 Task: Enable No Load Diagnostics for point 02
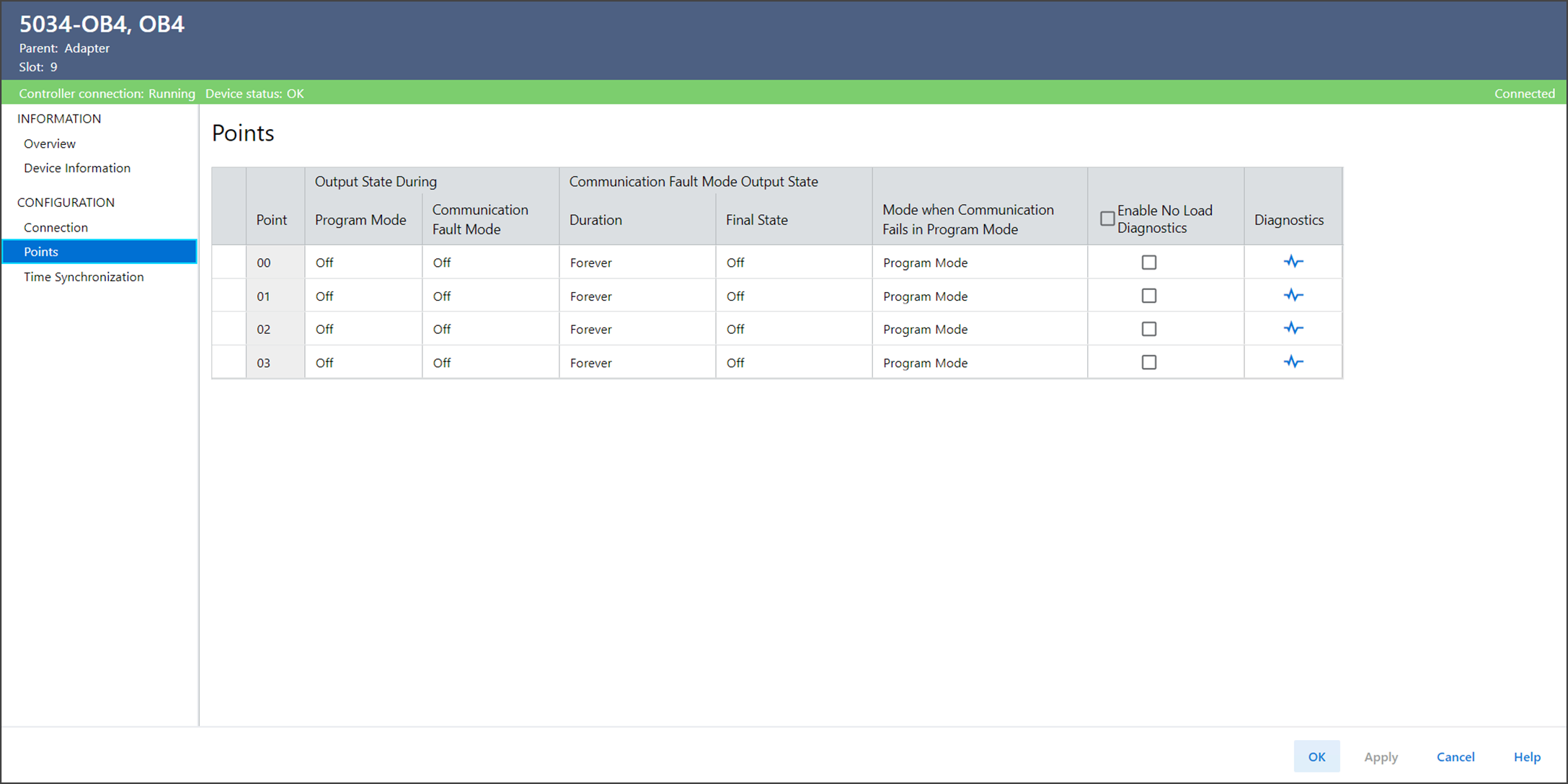1148,329
